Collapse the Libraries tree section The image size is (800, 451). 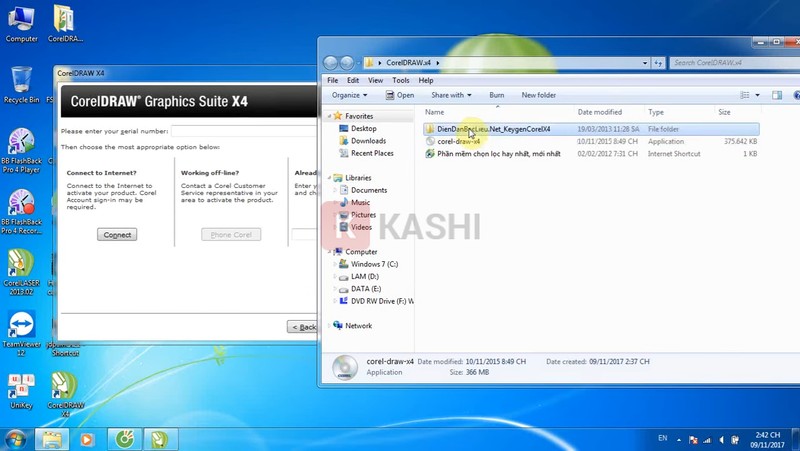point(330,178)
